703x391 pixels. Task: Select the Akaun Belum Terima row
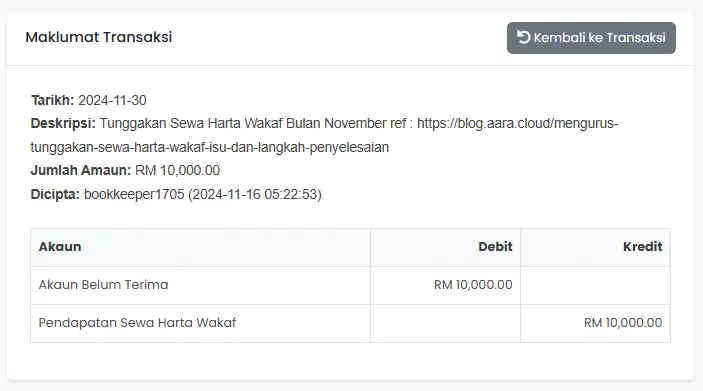(351, 285)
